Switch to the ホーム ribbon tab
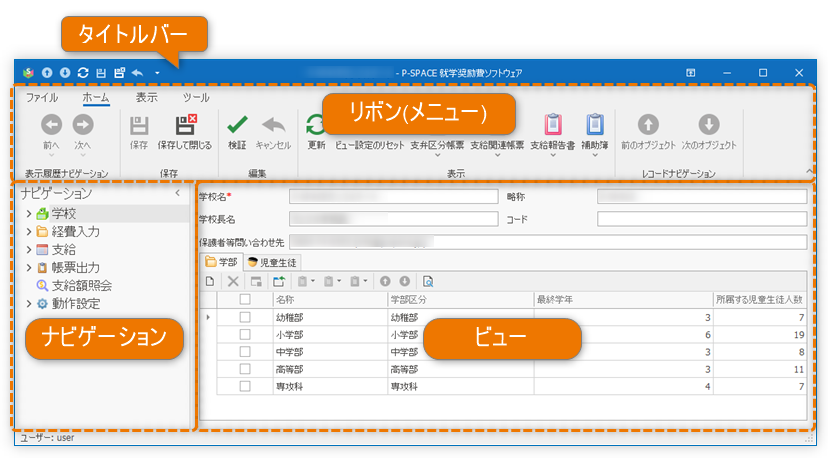This screenshot has height=458, width=828. click(96, 97)
